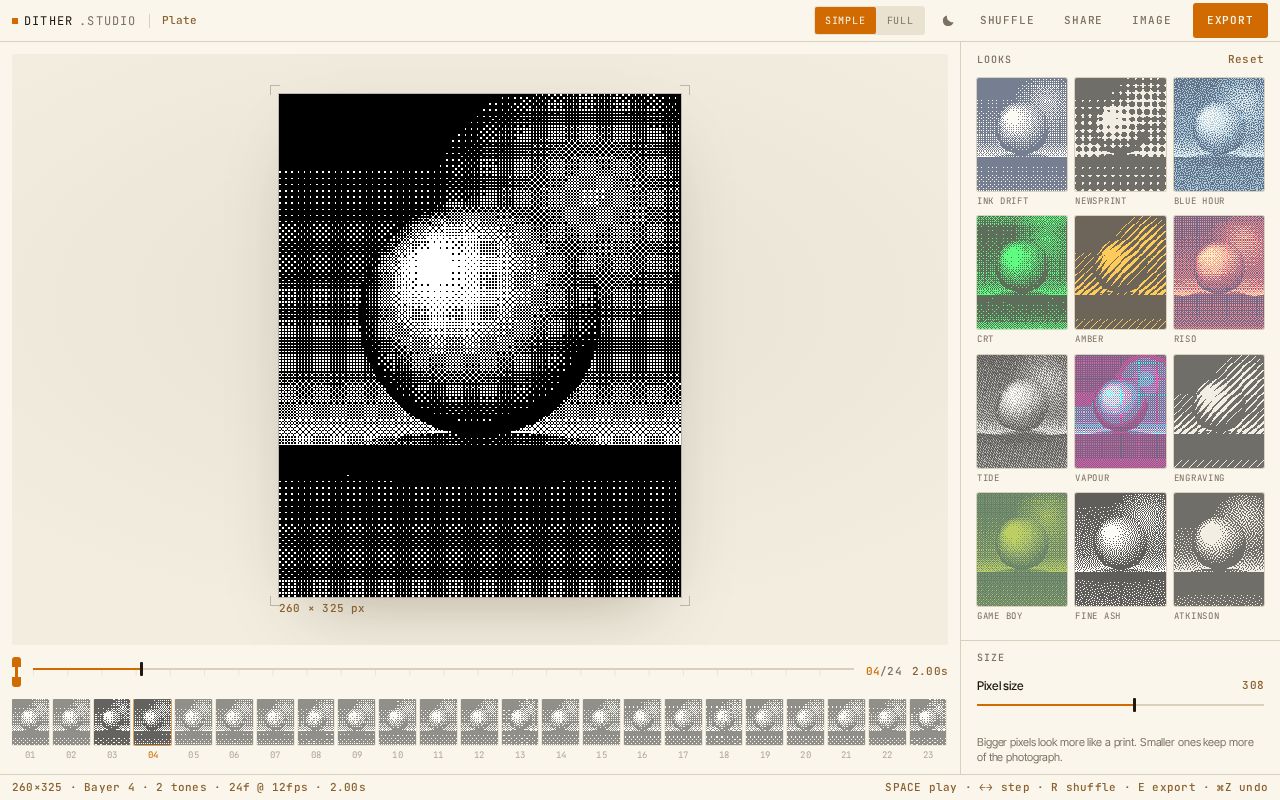Click the Pixel size slider handle
The width and height of the screenshot is (1280, 800).
1134,705
